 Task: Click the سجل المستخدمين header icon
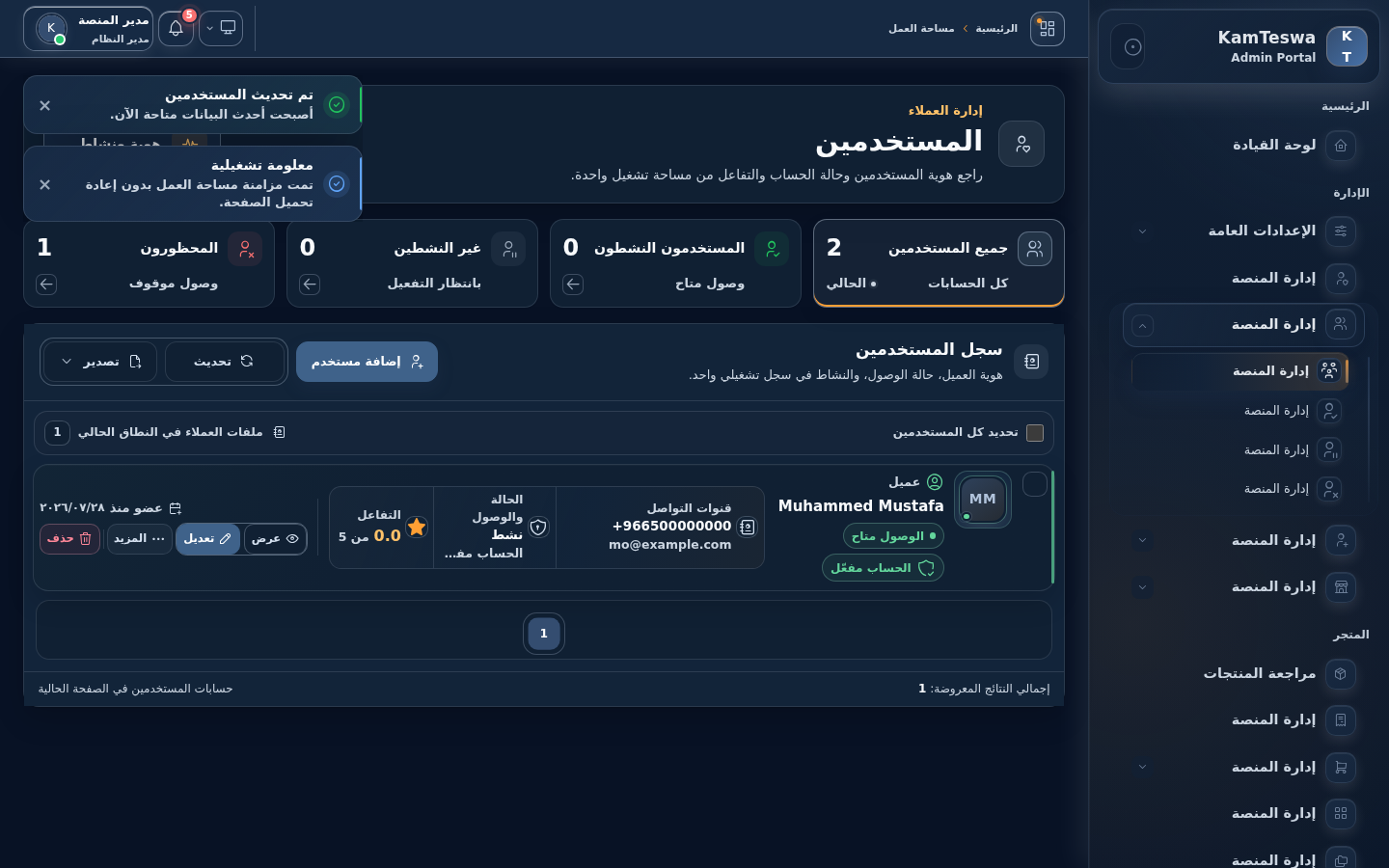[1031, 362]
